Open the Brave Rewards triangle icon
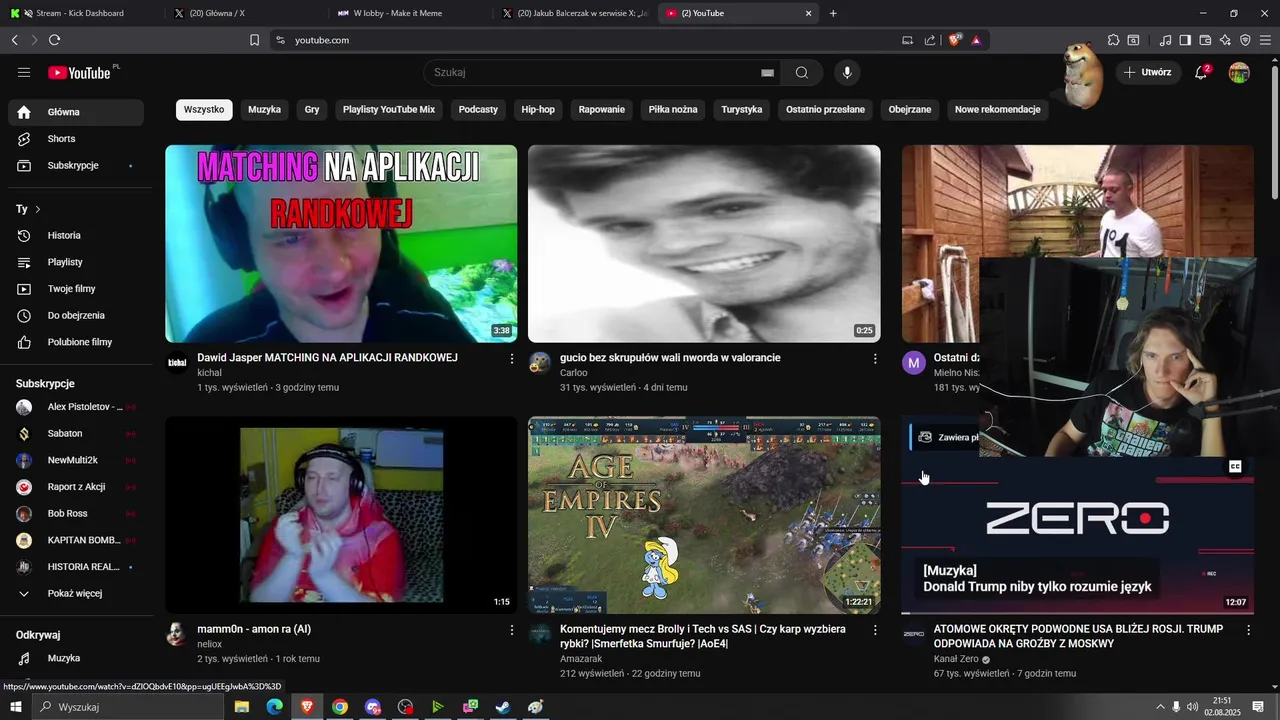The height and width of the screenshot is (720, 1280). pyautogui.click(x=976, y=40)
